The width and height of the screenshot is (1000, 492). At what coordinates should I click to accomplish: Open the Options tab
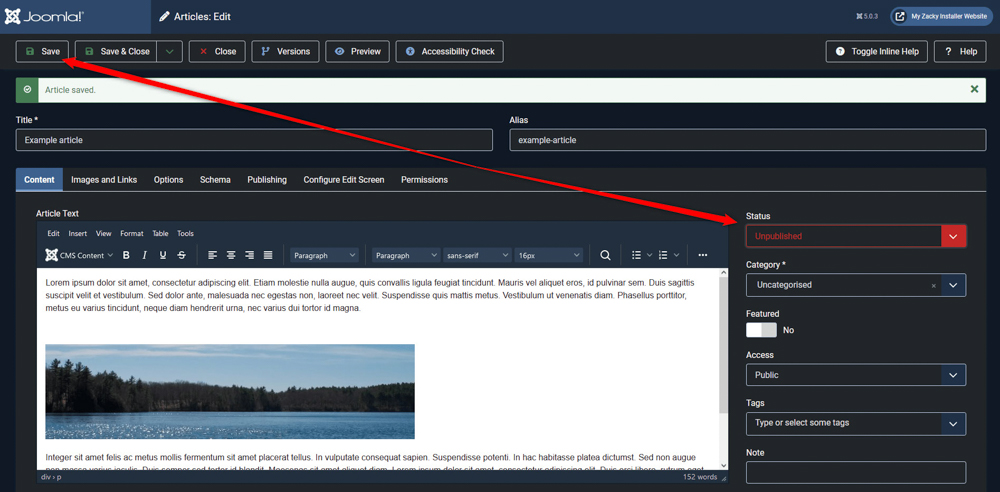tap(168, 180)
